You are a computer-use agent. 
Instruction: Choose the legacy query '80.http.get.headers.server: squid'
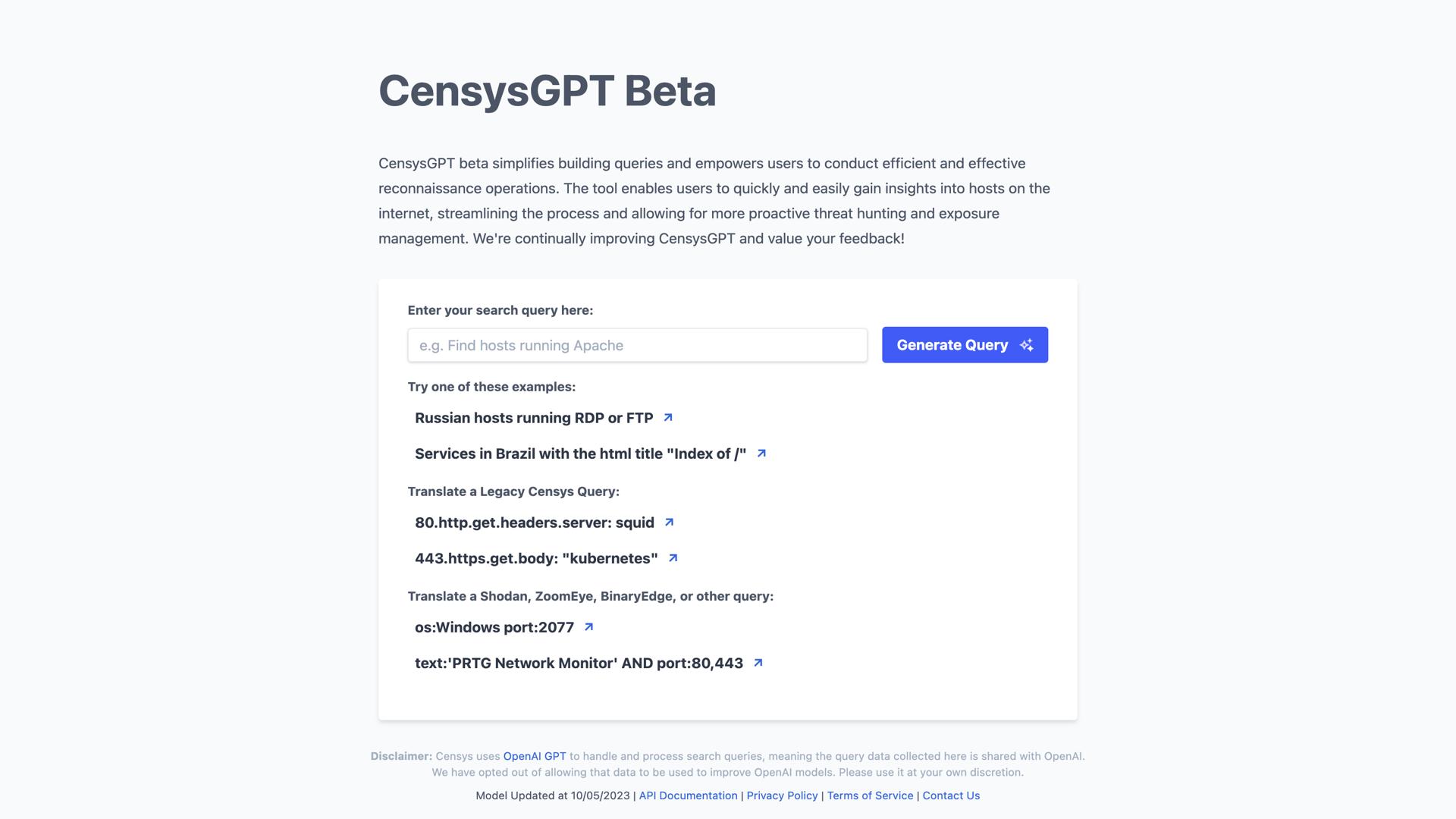coord(534,522)
